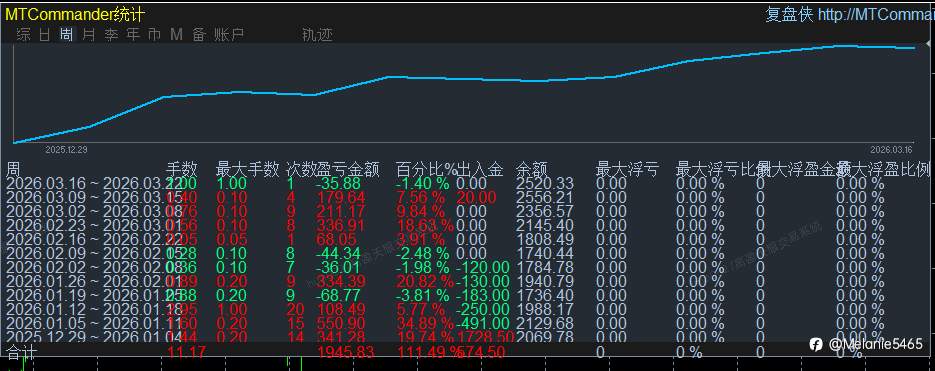Image resolution: width=935 pixels, height=371 pixels.
Task: Open the 轨迹 trajectory tab
Action: [x=317, y=35]
